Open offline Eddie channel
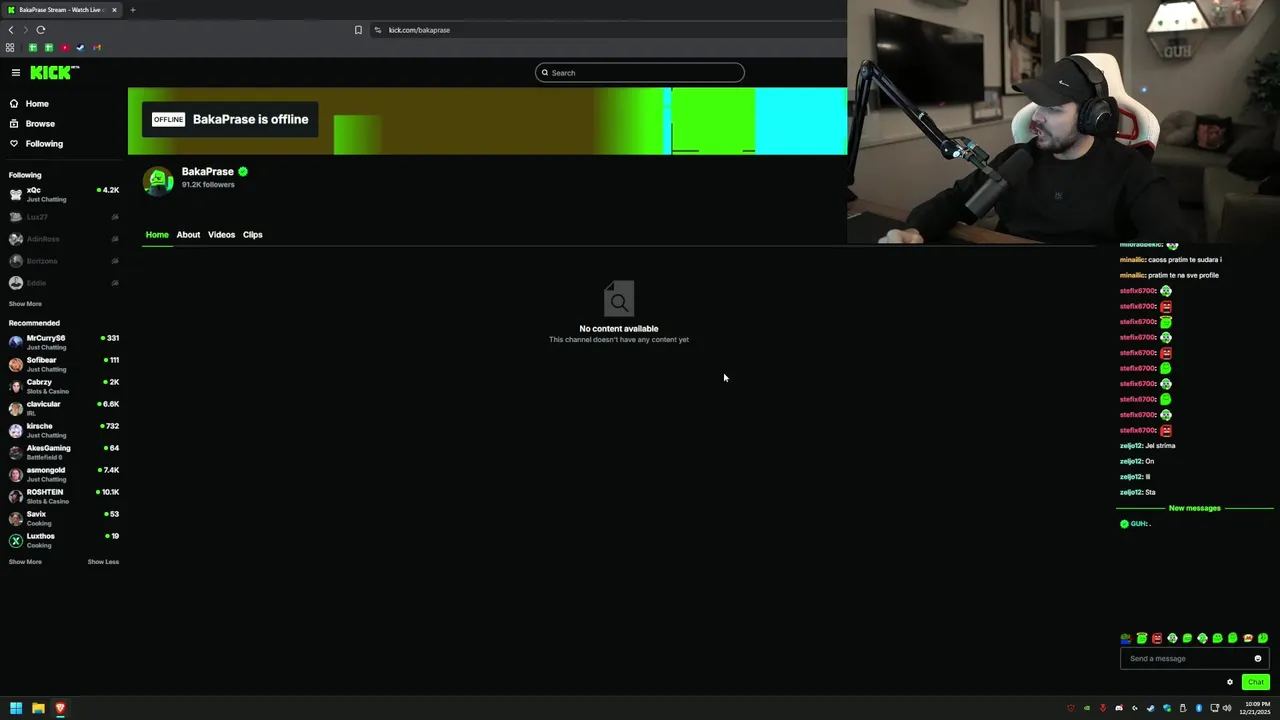The image size is (1280, 720). pos(64,283)
